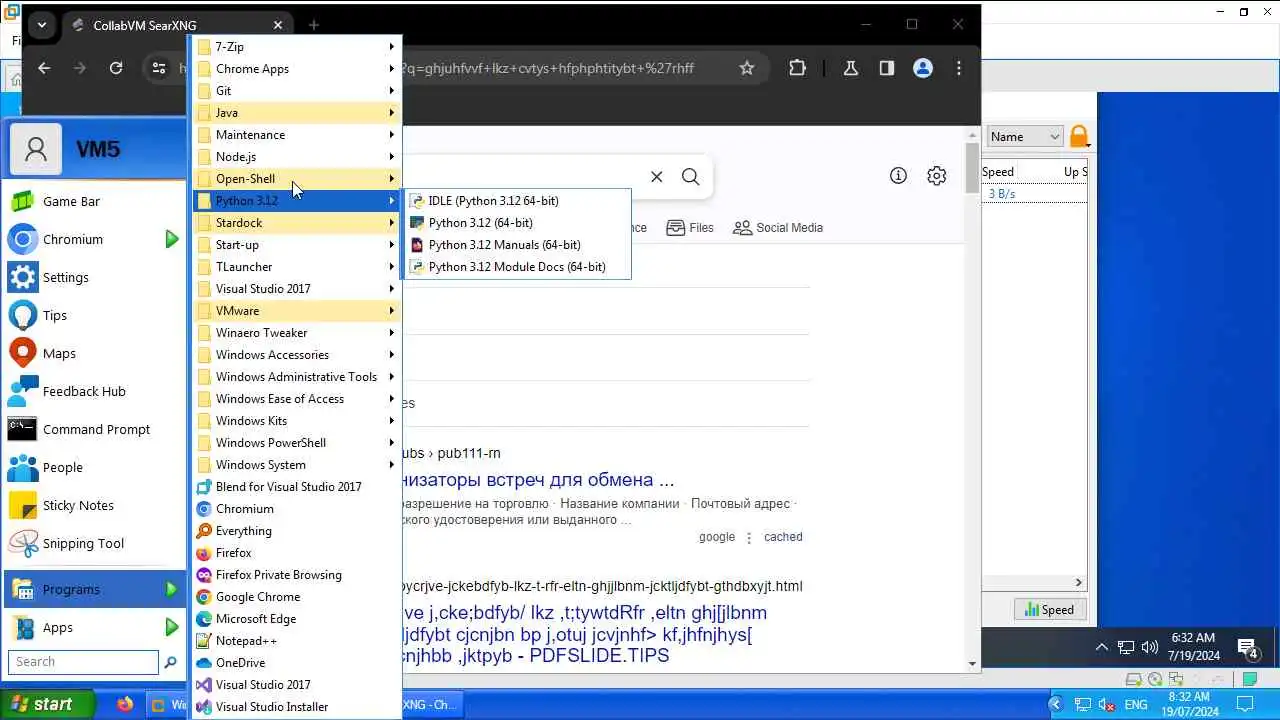The image size is (1280, 720).
Task: Open Feedback Hub
Action: (x=94, y=391)
